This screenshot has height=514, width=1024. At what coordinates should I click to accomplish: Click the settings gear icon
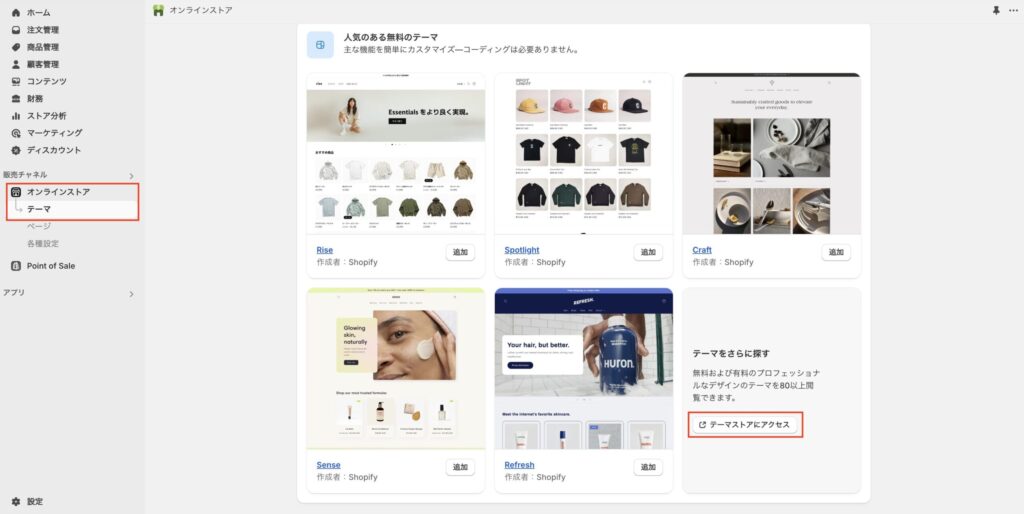coord(16,502)
